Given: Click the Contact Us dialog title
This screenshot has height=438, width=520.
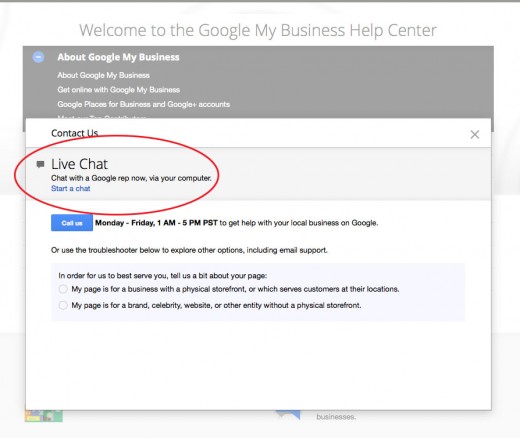Looking at the screenshot, I should click(x=75, y=133).
